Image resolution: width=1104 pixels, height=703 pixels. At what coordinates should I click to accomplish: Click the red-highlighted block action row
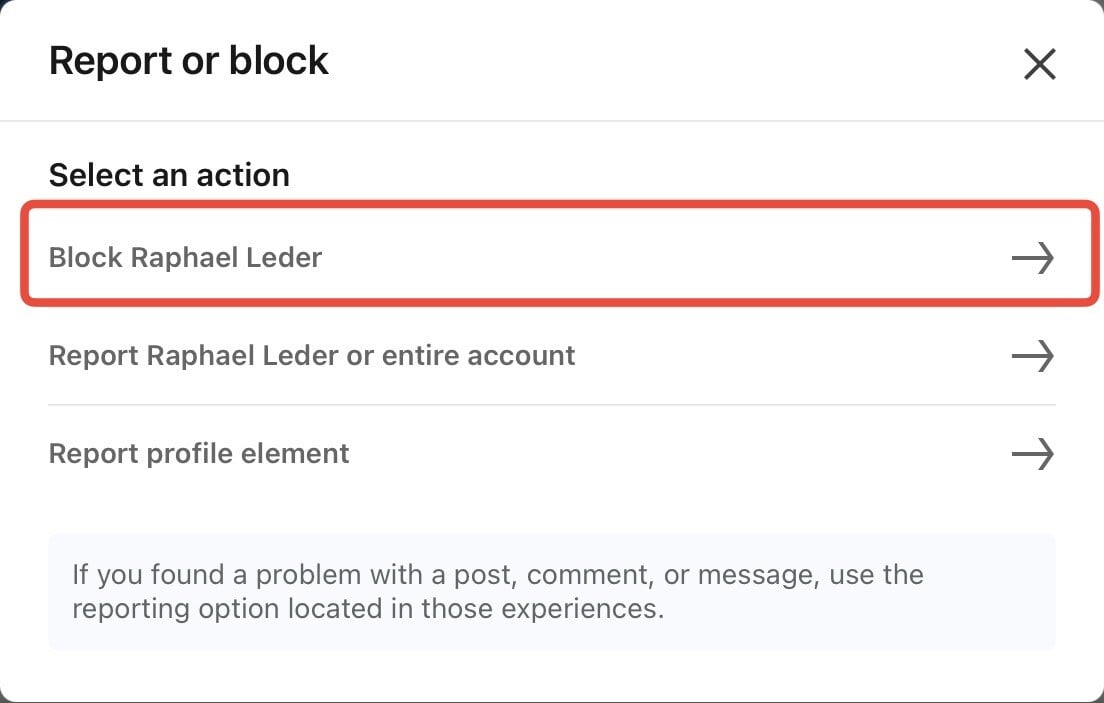coord(560,253)
